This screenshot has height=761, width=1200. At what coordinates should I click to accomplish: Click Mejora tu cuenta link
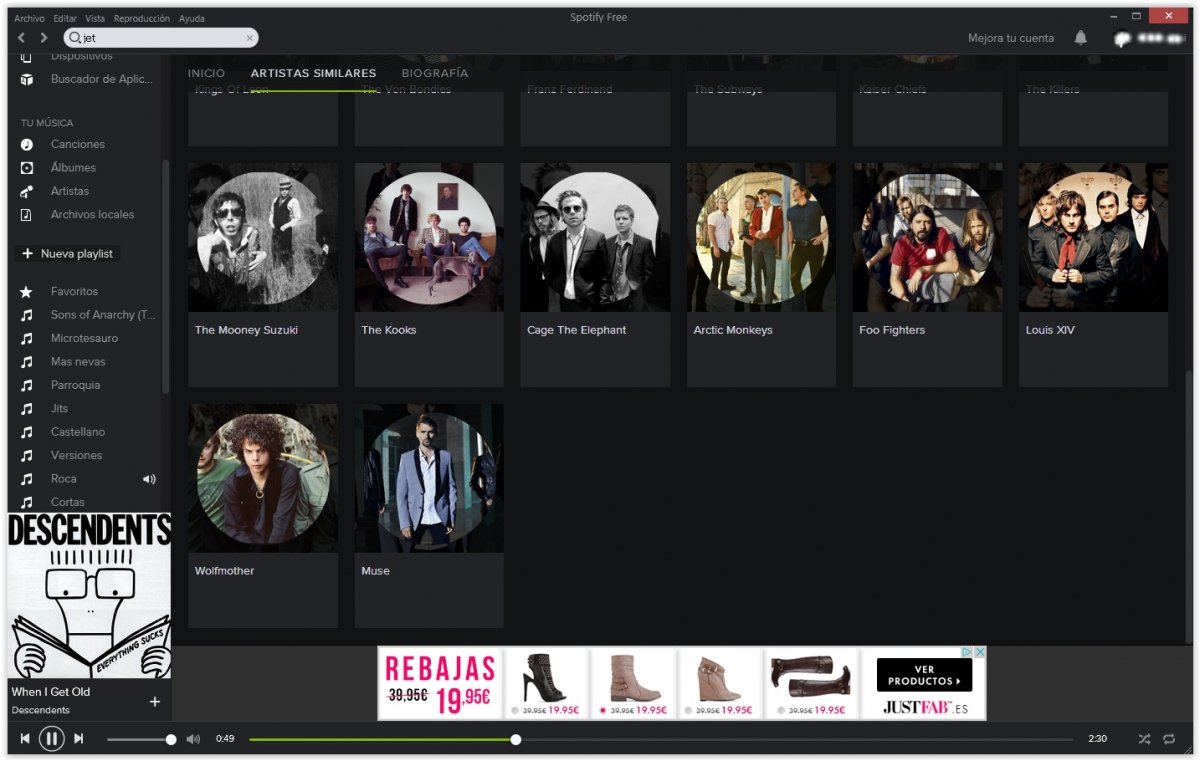pyautogui.click(x=1011, y=38)
